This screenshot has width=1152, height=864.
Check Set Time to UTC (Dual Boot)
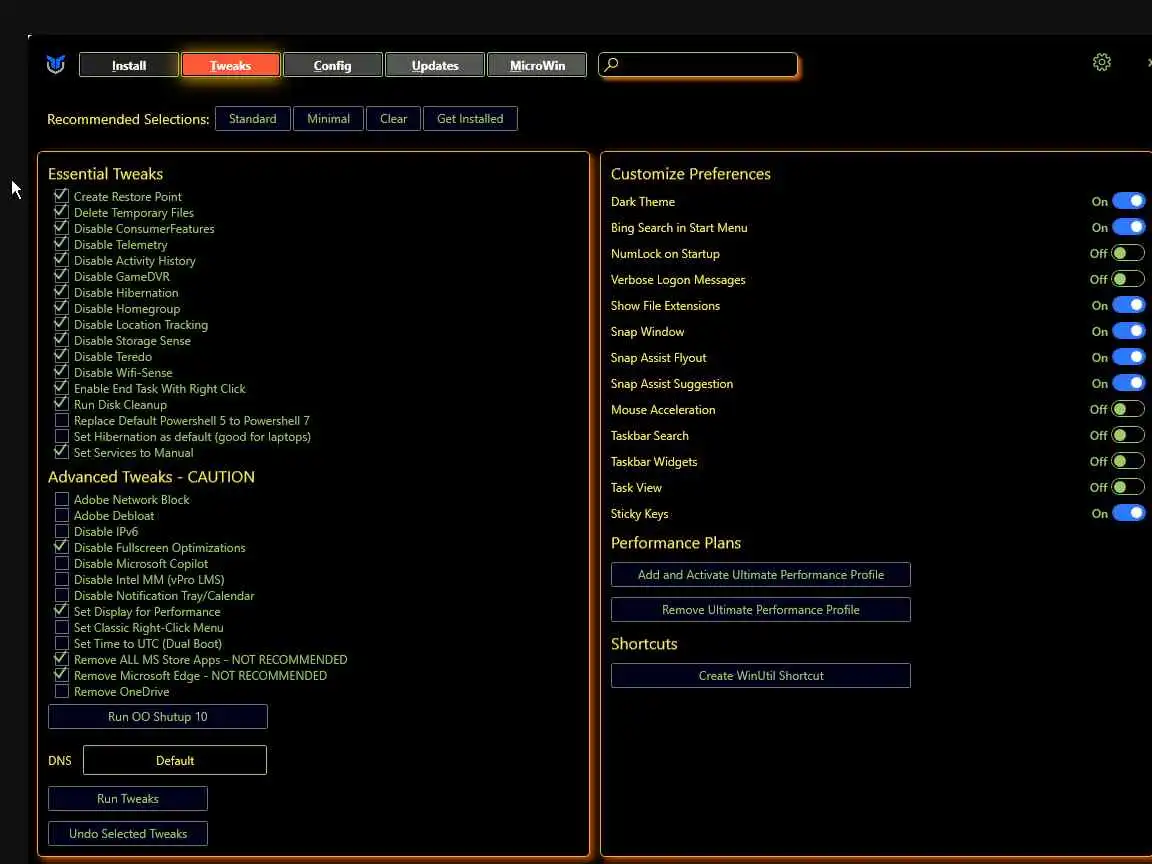point(62,644)
